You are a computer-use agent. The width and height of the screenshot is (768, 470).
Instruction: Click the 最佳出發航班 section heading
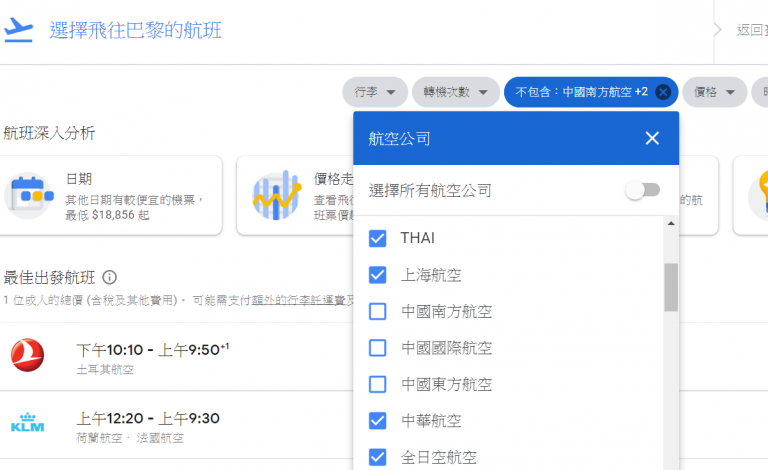pos(49,278)
